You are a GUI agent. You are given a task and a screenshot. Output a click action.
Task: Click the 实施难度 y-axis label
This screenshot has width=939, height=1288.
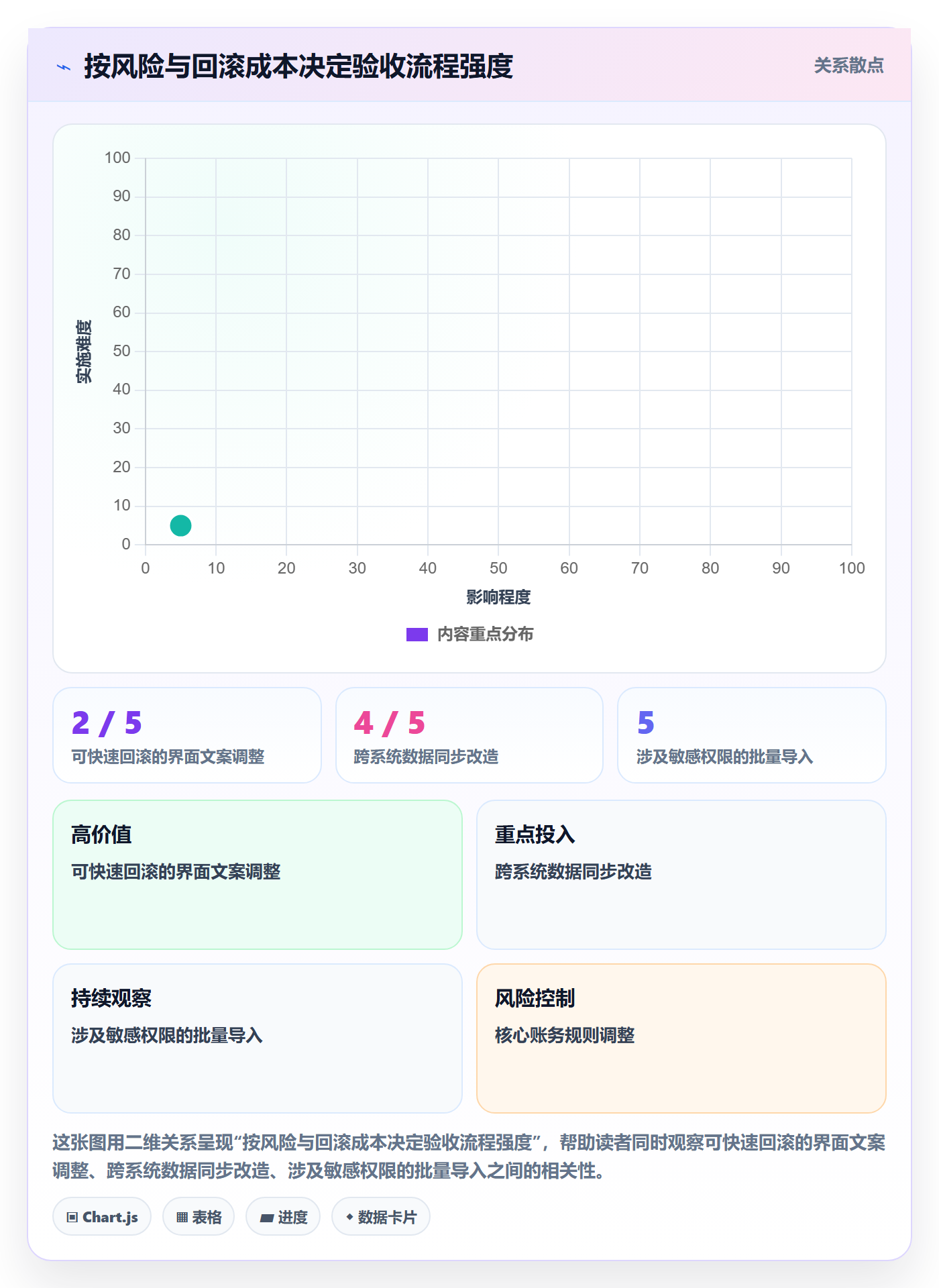point(84,352)
